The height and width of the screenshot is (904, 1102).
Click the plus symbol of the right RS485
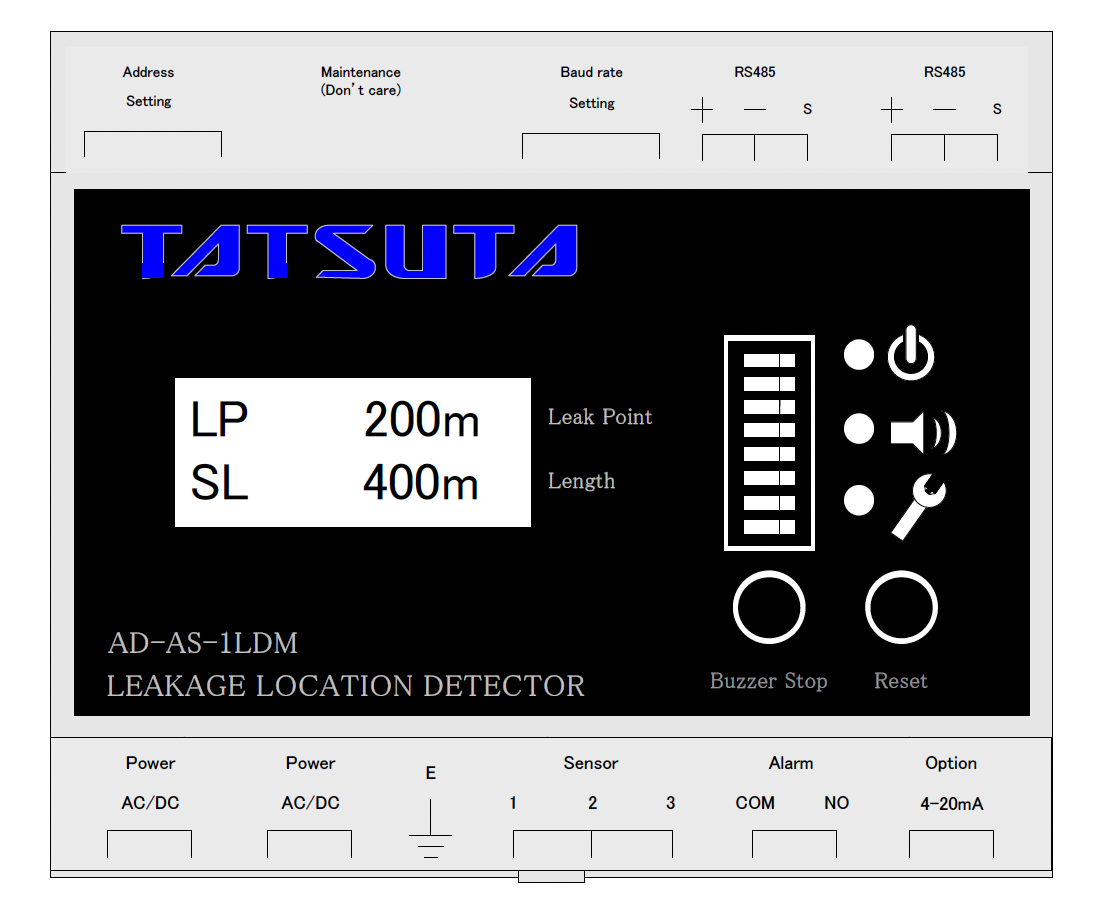pyautogui.click(x=891, y=110)
